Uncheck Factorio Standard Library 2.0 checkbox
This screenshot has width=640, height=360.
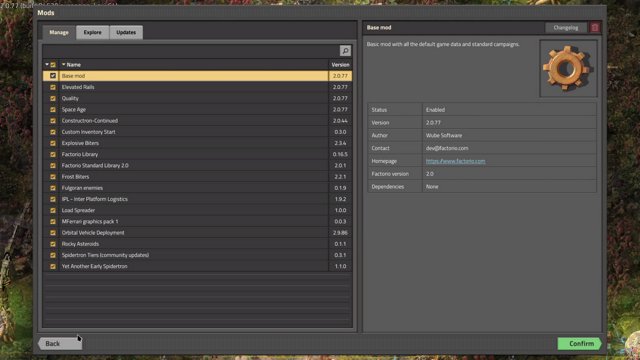pos(53,165)
